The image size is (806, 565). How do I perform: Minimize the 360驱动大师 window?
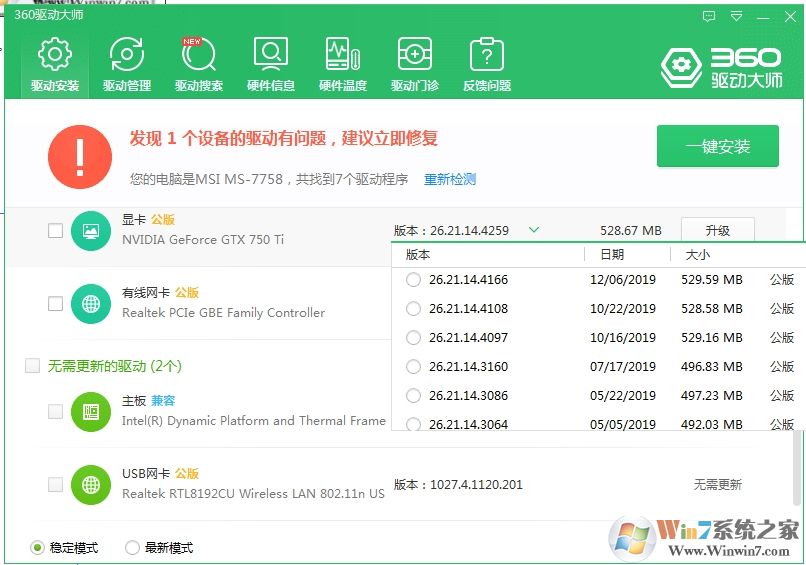click(763, 17)
